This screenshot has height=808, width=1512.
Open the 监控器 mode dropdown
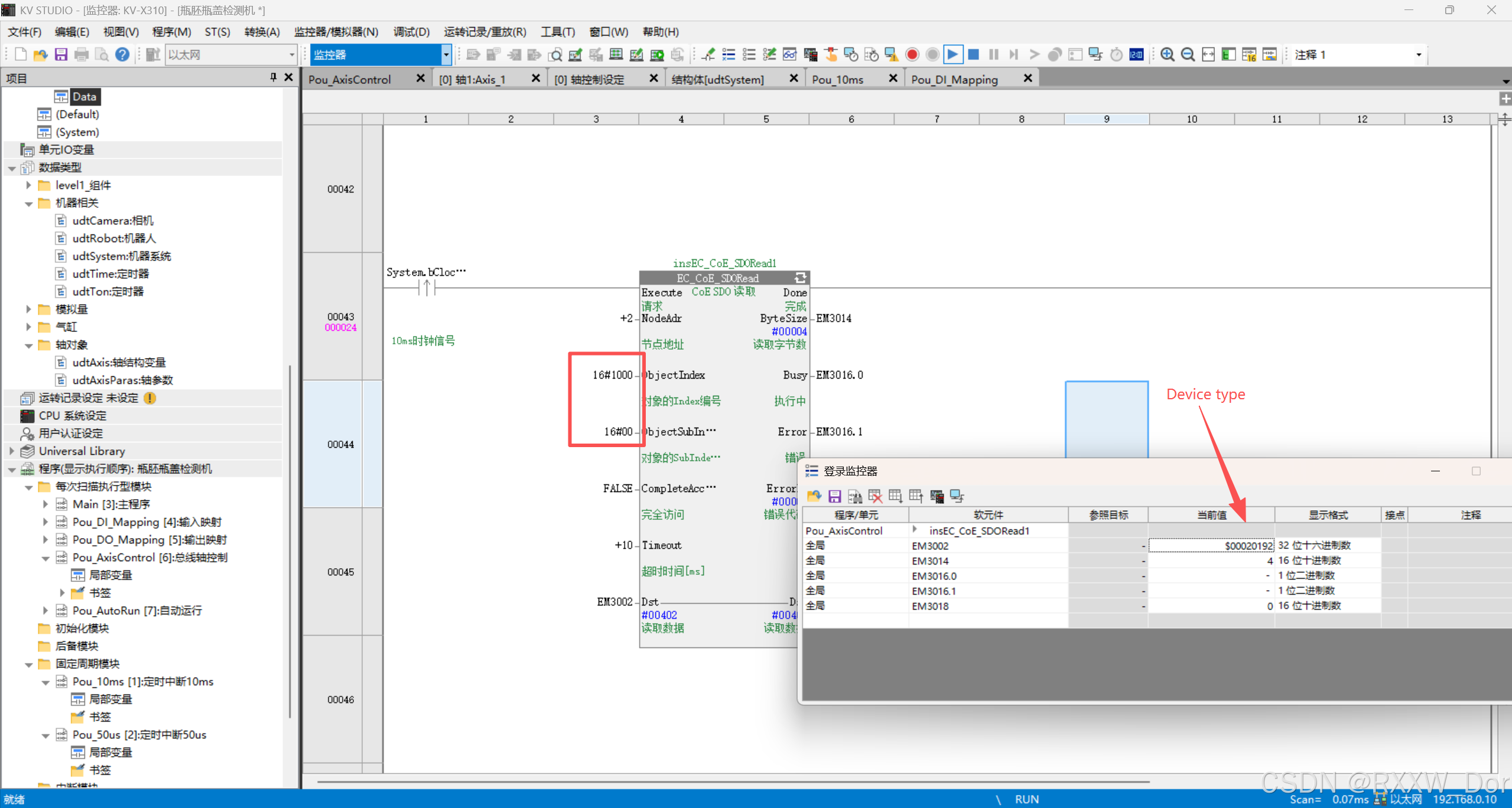pyautogui.click(x=446, y=55)
